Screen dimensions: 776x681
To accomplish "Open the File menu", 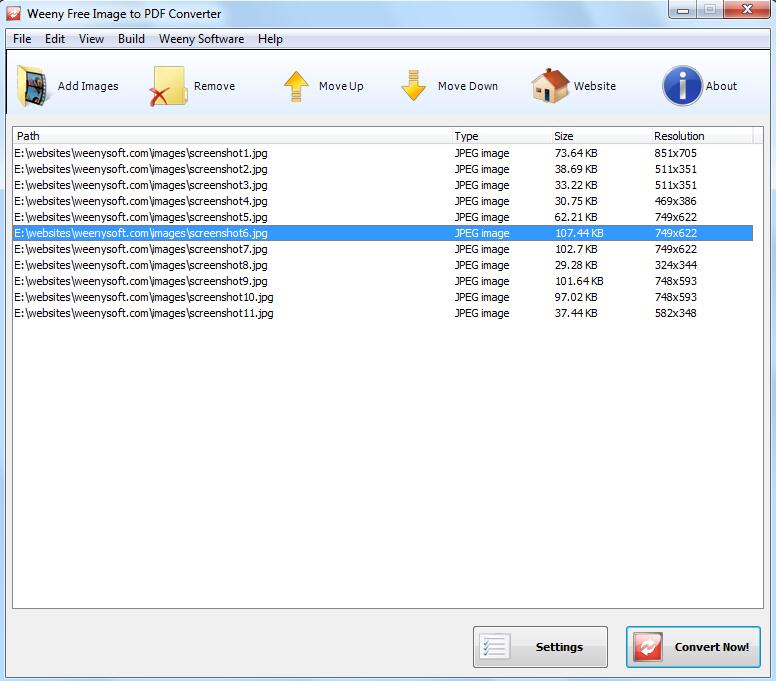I will (22, 39).
